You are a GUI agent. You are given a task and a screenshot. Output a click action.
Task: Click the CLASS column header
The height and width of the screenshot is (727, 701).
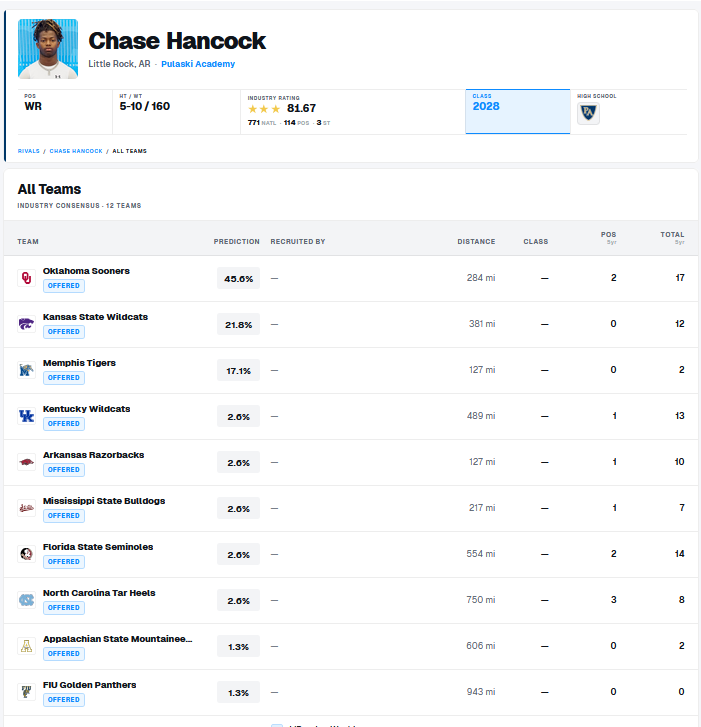(x=535, y=242)
